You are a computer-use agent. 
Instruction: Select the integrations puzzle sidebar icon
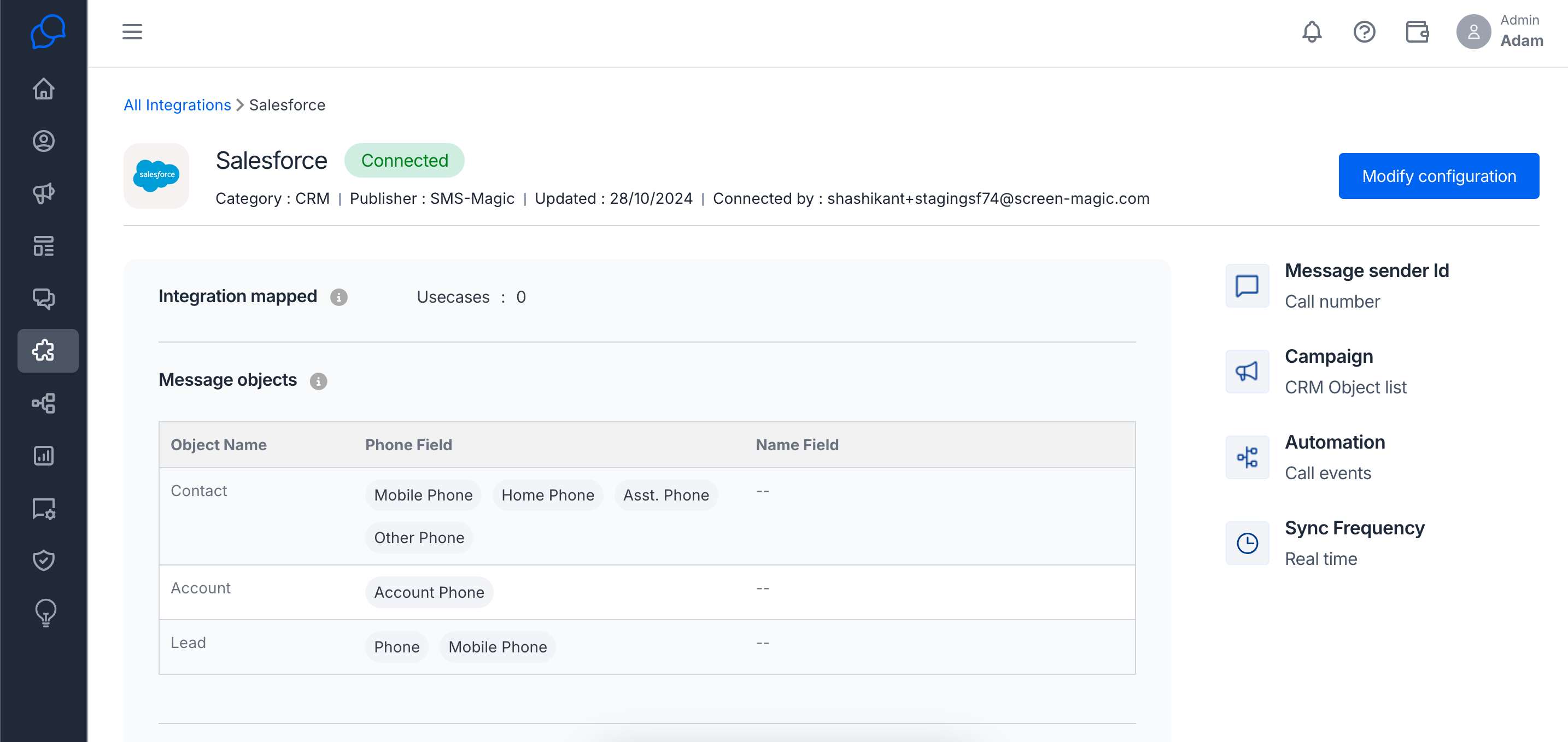click(x=48, y=350)
